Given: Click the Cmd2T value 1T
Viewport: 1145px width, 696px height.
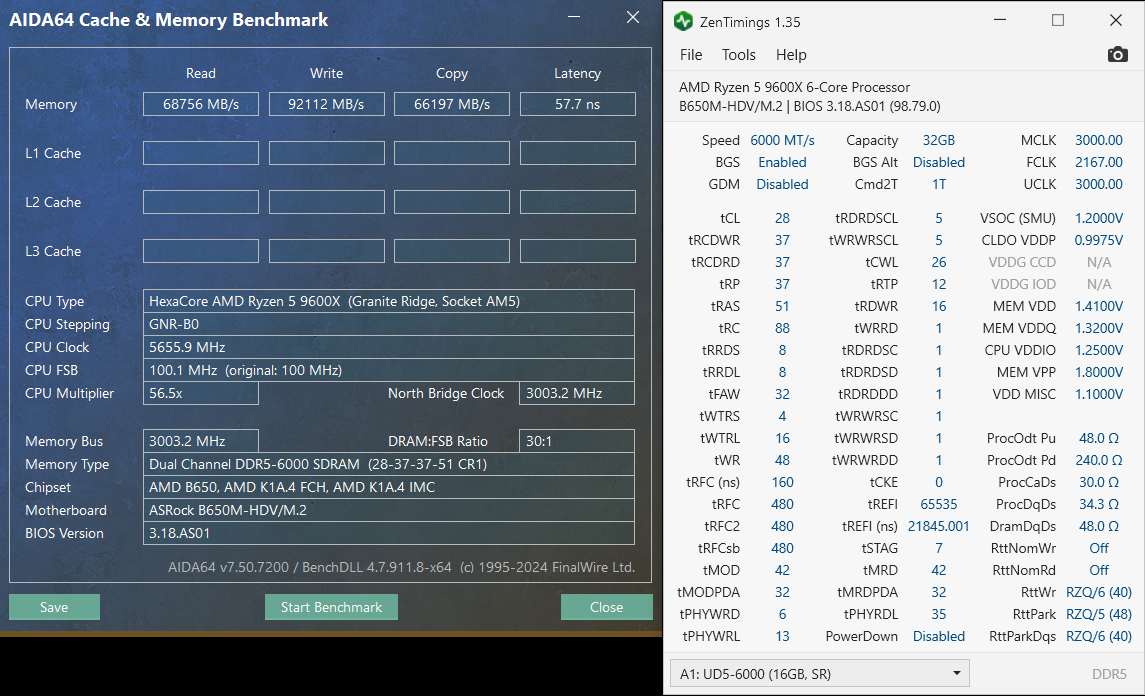Looking at the screenshot, I should point(938,184).
